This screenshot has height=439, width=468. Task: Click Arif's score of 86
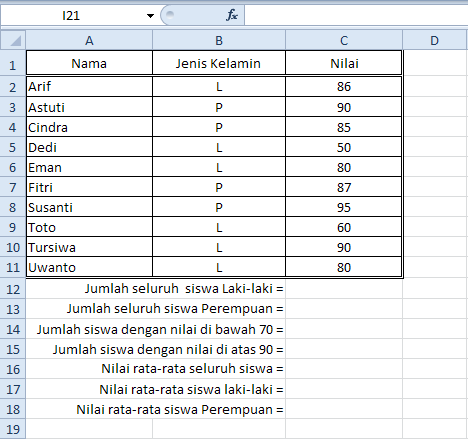[x=344, y=87]
